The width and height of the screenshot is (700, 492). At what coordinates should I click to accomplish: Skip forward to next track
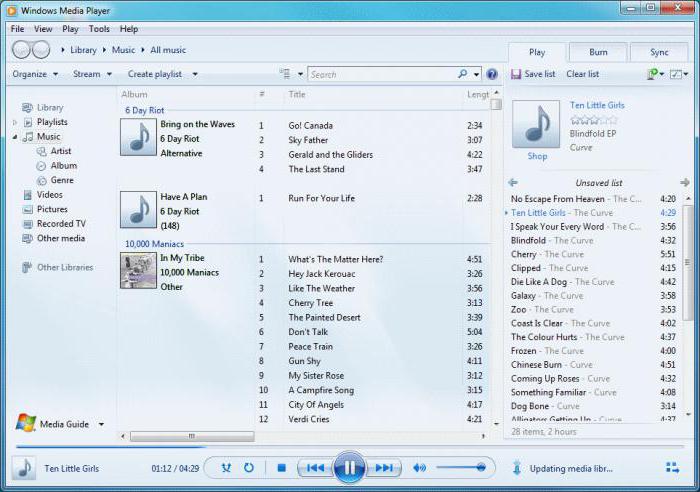[x=383, y=467]
